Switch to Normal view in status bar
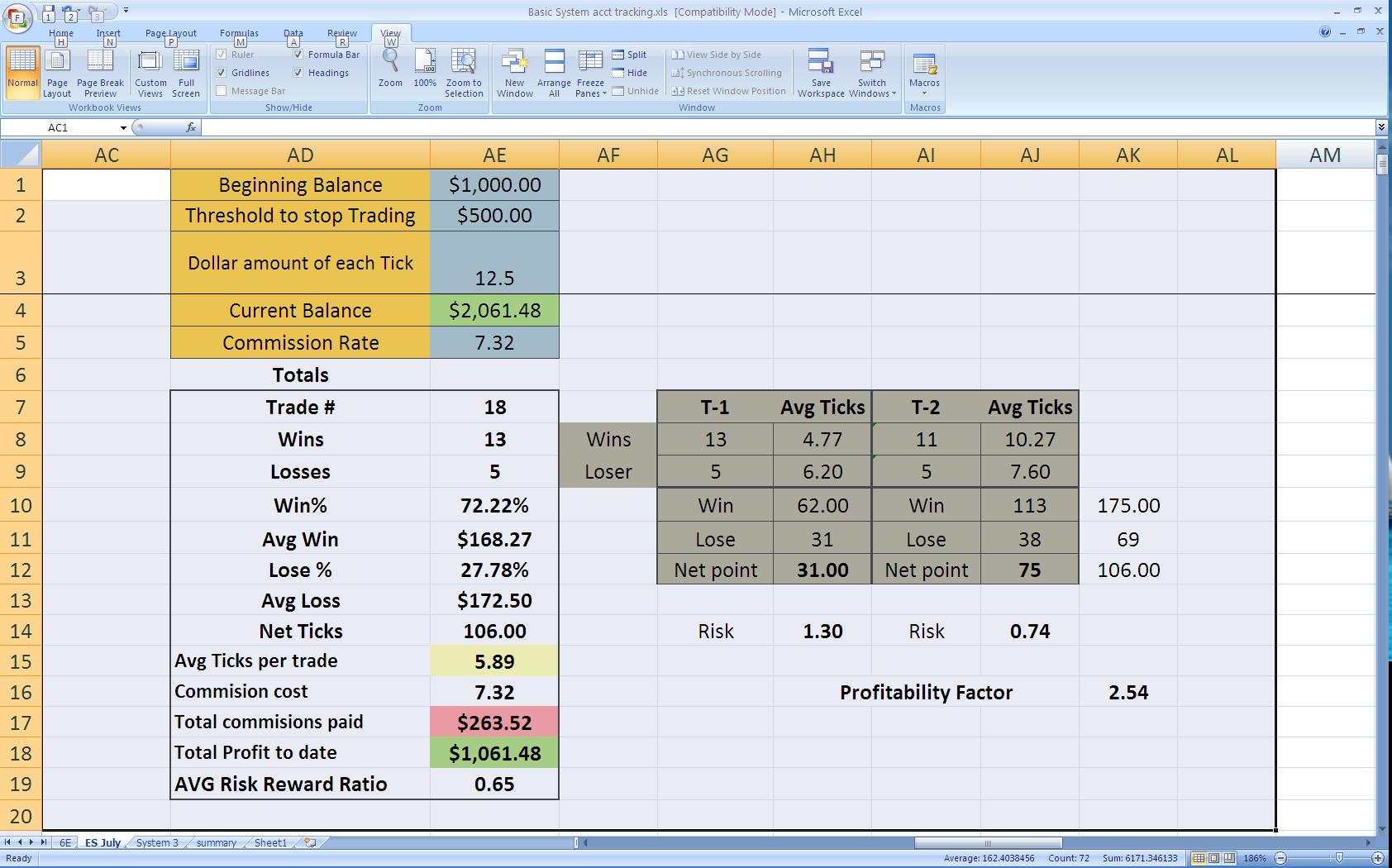The width and height of the screenshot is (1392, 868). [1199, 858]
